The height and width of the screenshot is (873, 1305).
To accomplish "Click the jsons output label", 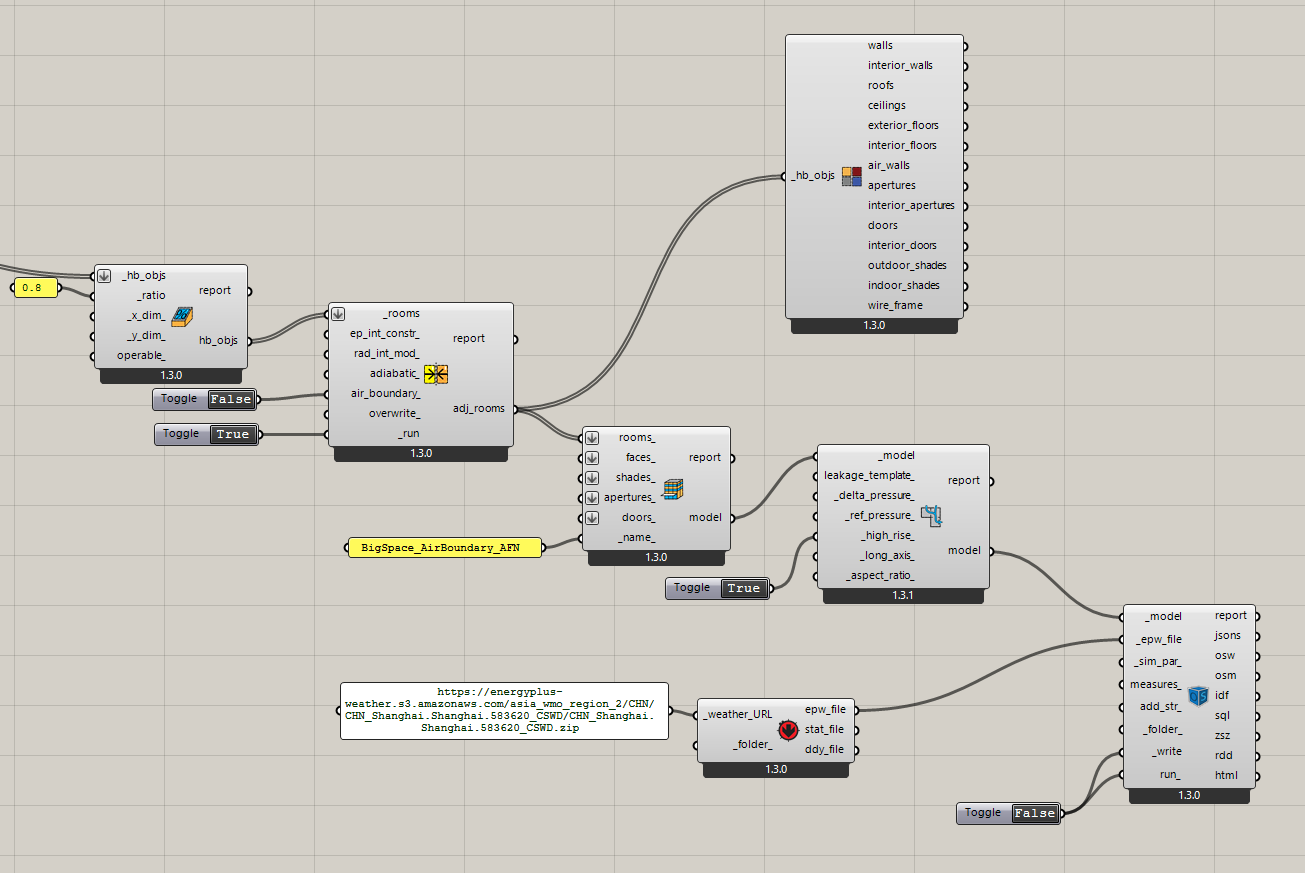I will tap(1228, 635).
